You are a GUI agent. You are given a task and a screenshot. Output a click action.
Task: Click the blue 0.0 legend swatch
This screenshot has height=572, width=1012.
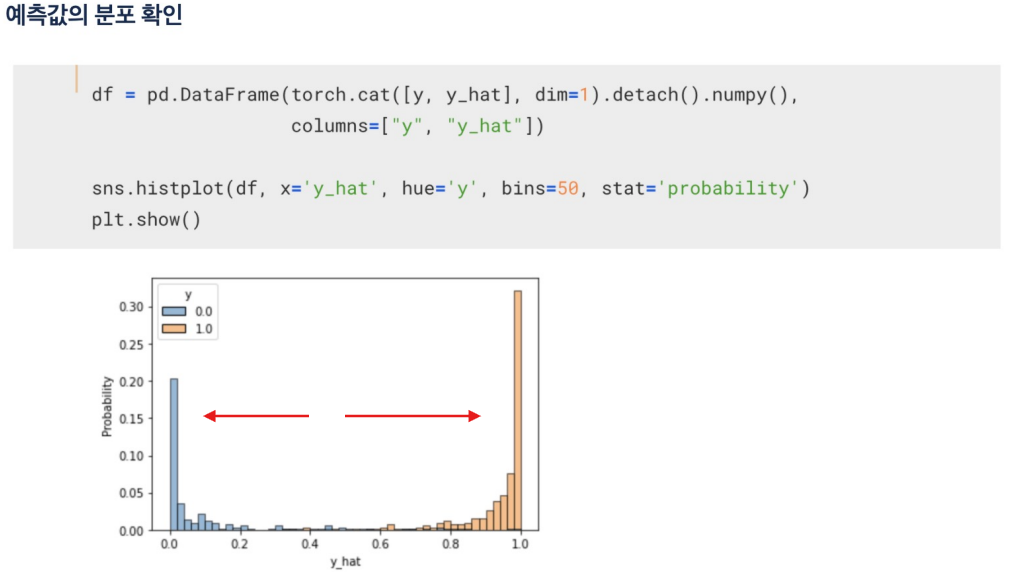[174, 311]
